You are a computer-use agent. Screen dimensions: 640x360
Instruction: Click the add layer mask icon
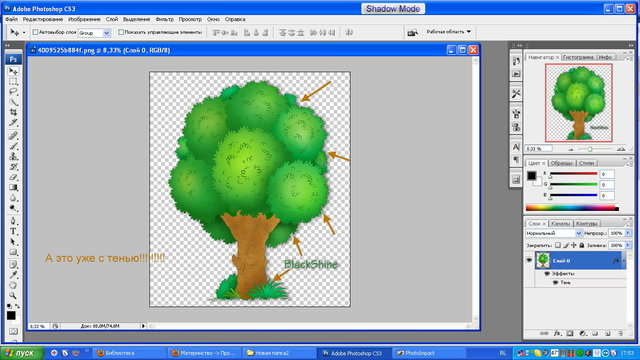point(570,333)
